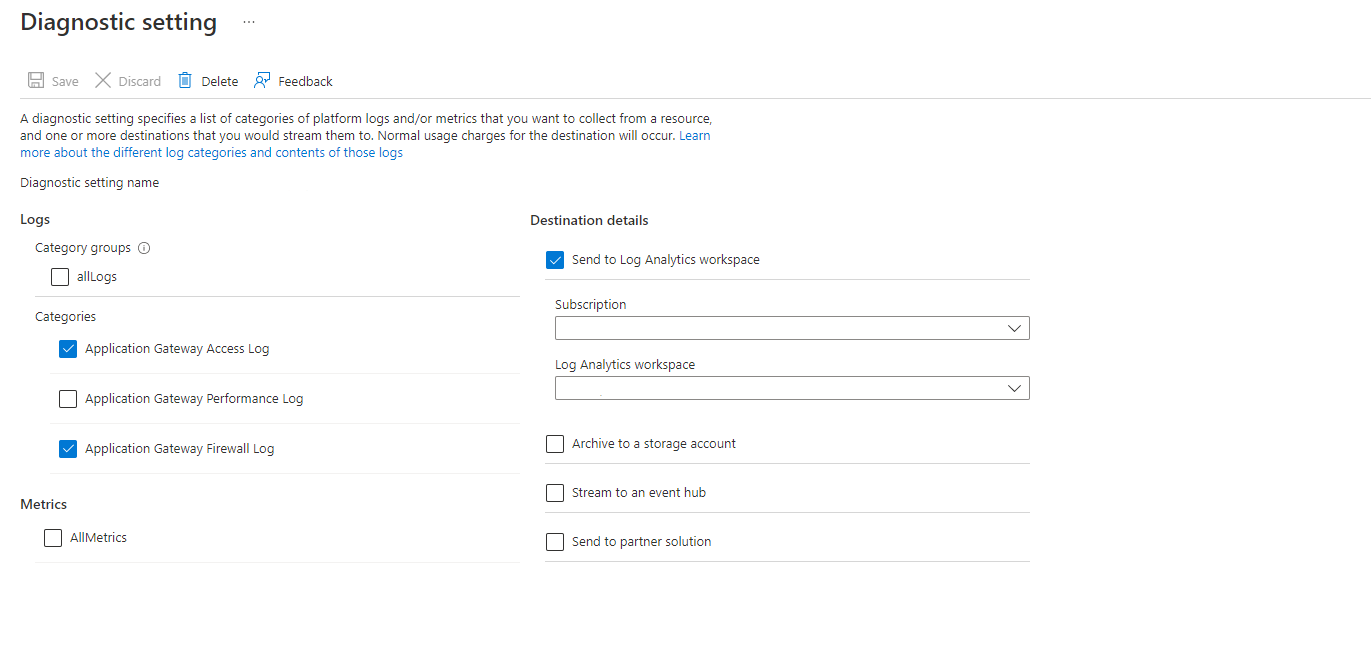Disable Send to Log Analytics workspace
This screenshot has width=1371, height=653.
click(555, 260)
